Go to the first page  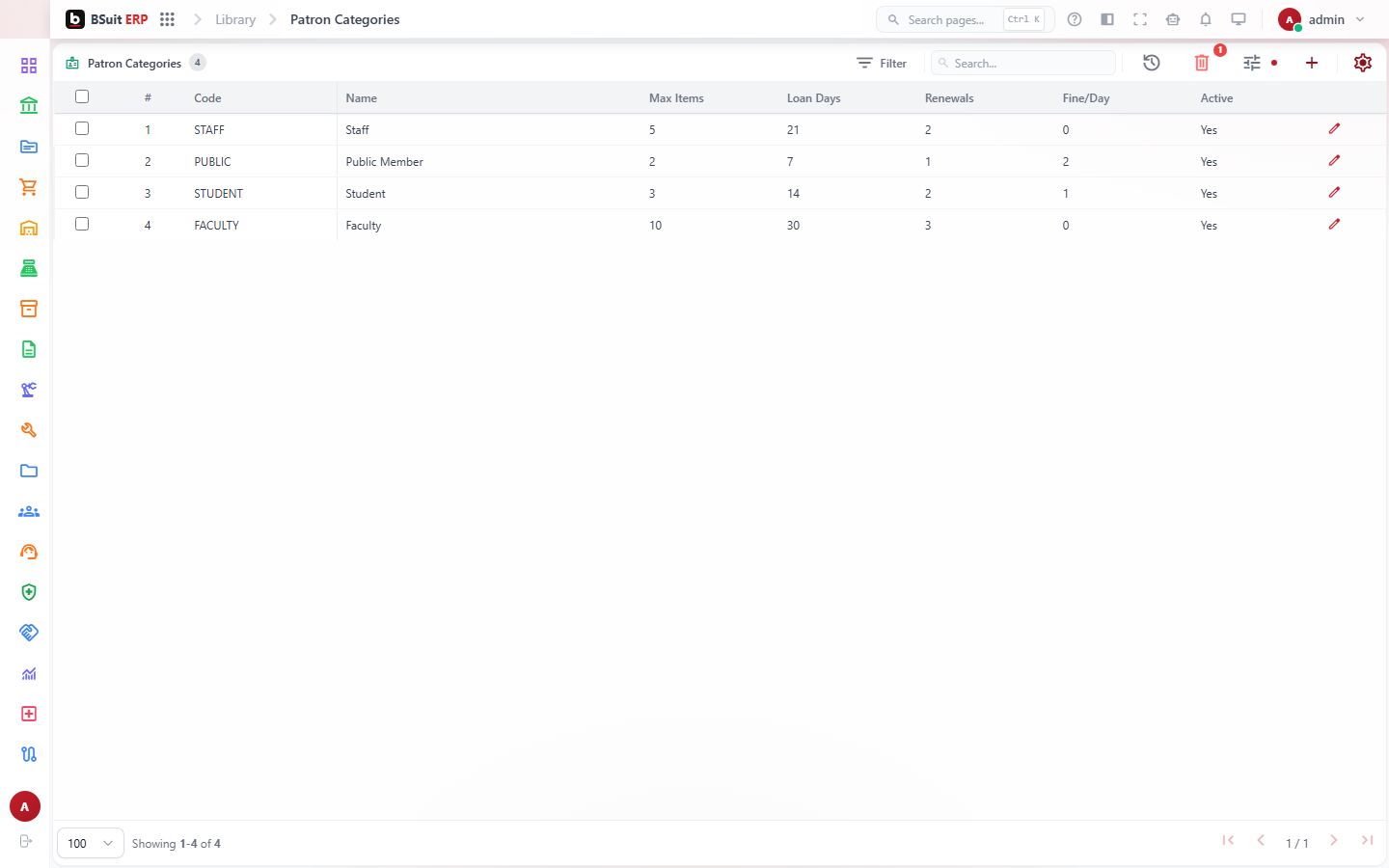click(x=1228, y=841)
